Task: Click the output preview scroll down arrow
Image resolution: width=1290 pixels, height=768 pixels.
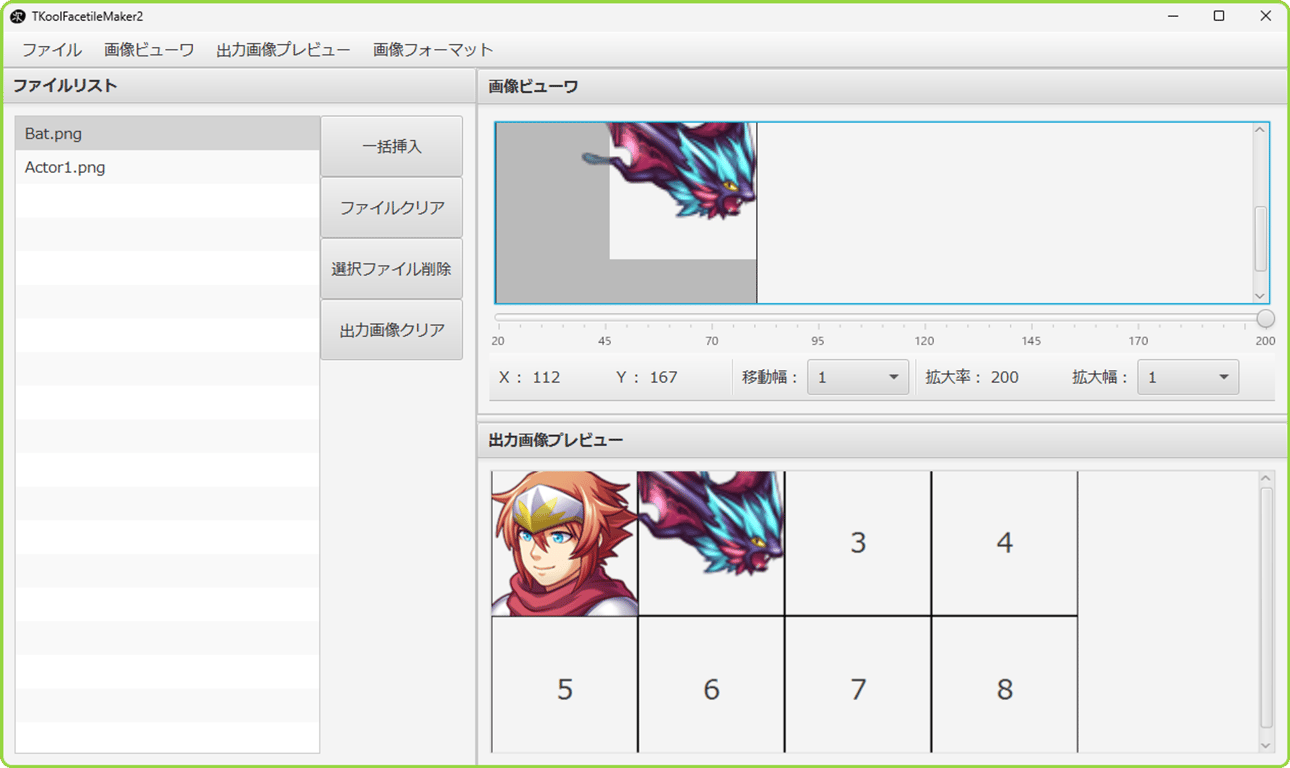Action: click(1267, 745)
